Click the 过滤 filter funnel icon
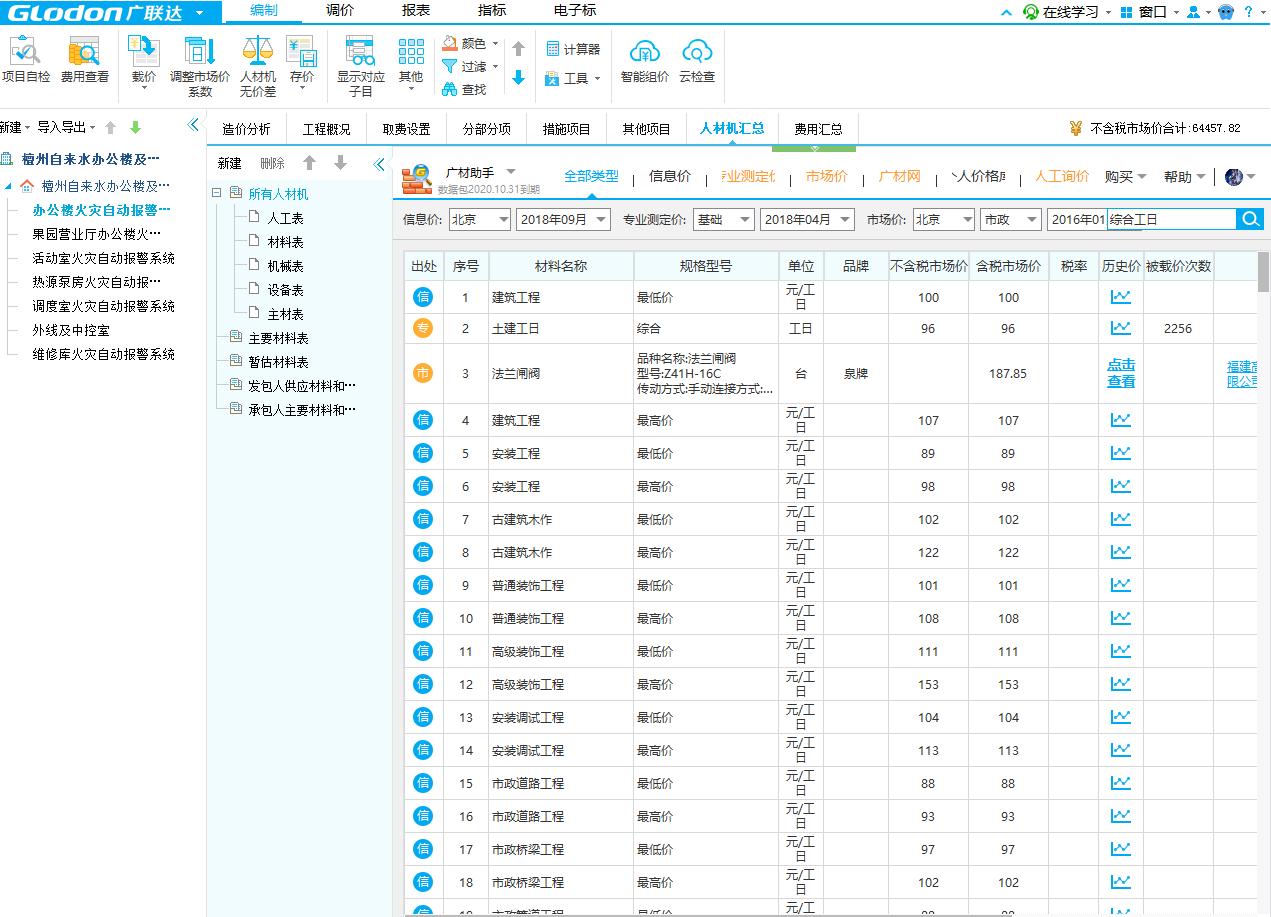Image resolution: width=1271 pixels, height=917 pixels. (450, 66)
